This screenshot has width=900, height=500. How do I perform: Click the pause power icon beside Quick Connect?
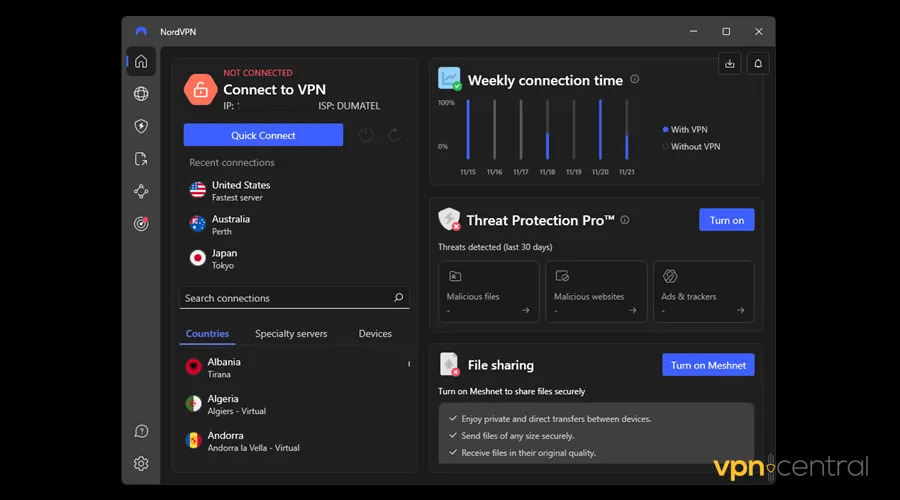pos(366,135)
